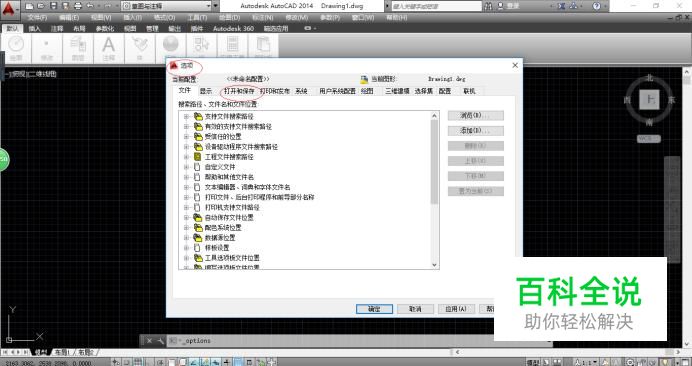Open the 标注(N) menu in menu bar

(x=263, y=18)
